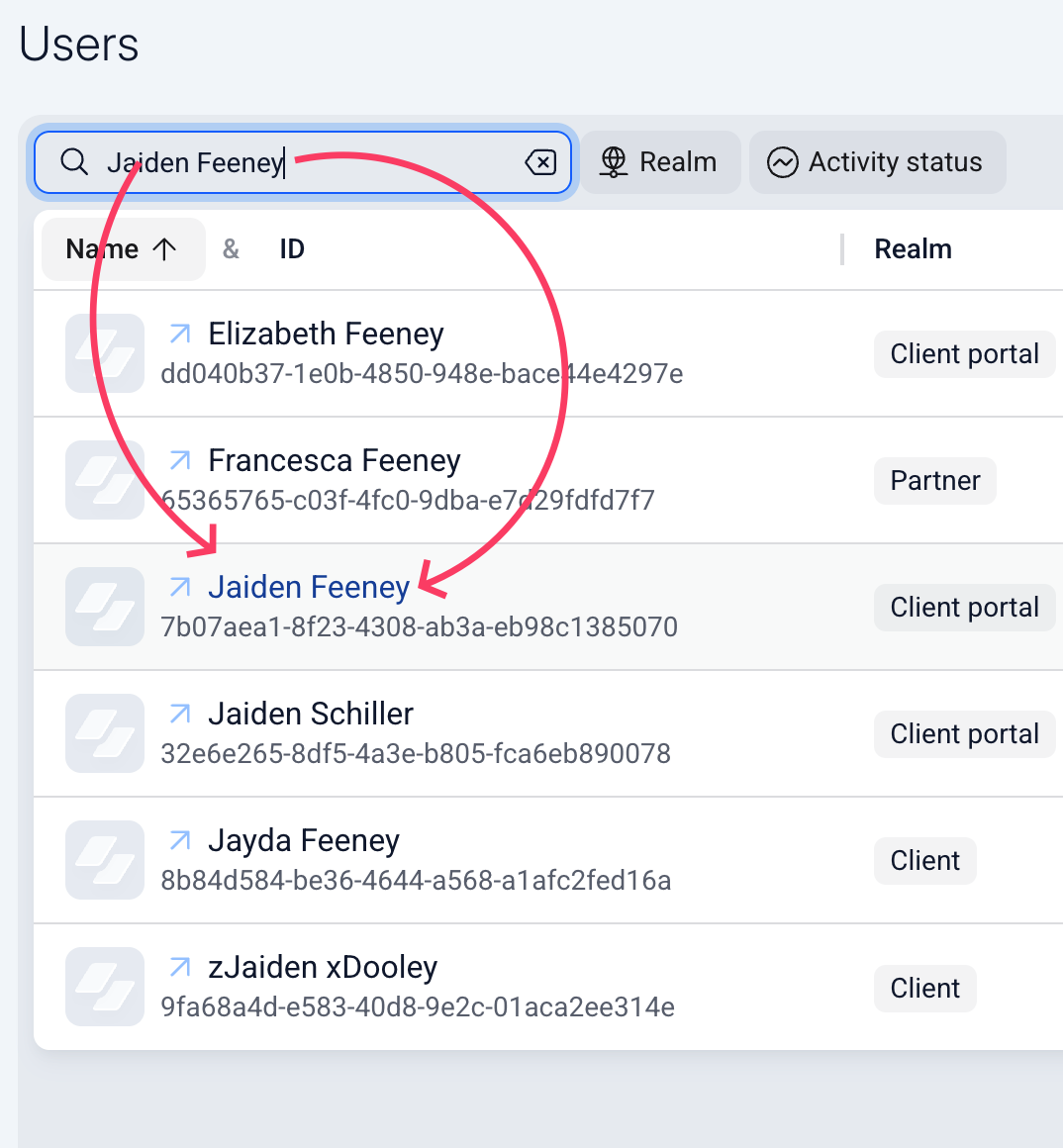Open the zJaiden xDooley user link
This screenshot has height=1148, width=1063.
pyautogui.click(x=323, y=967)
